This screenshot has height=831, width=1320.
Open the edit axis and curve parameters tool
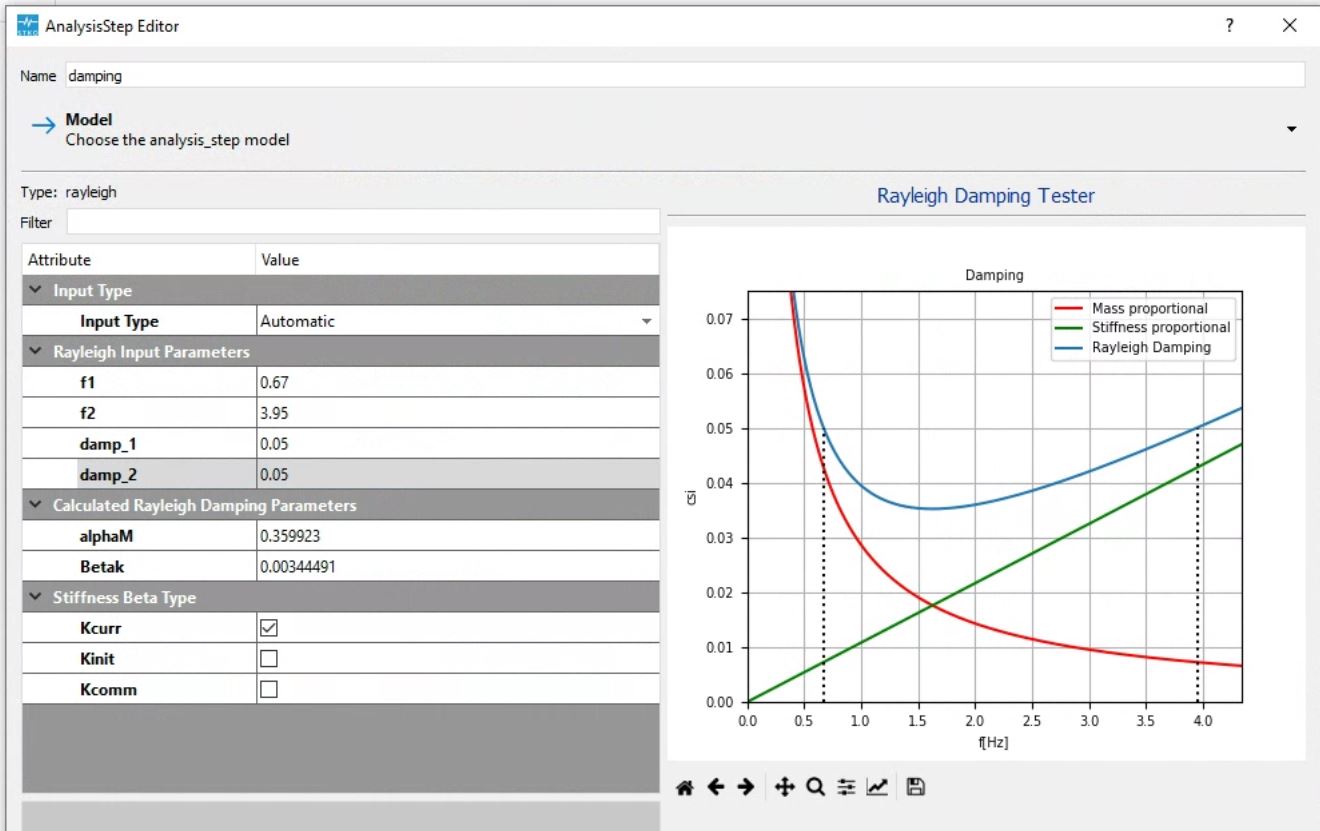click(x=876, y=788)
